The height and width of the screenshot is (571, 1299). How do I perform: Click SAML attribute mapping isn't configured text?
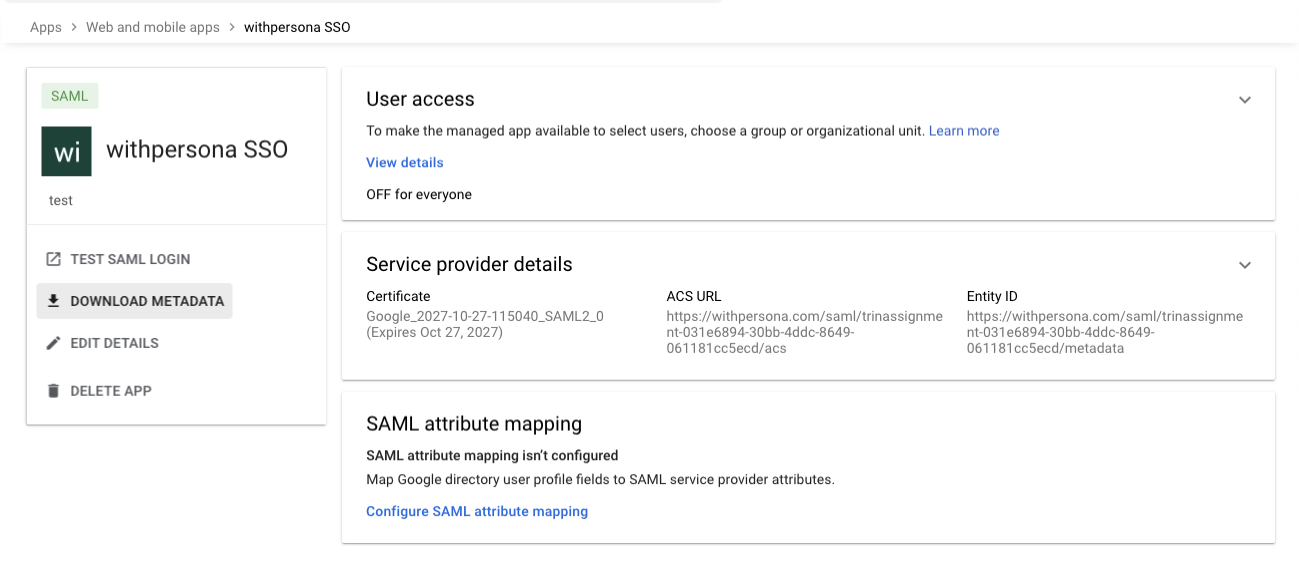click(492, 455)
